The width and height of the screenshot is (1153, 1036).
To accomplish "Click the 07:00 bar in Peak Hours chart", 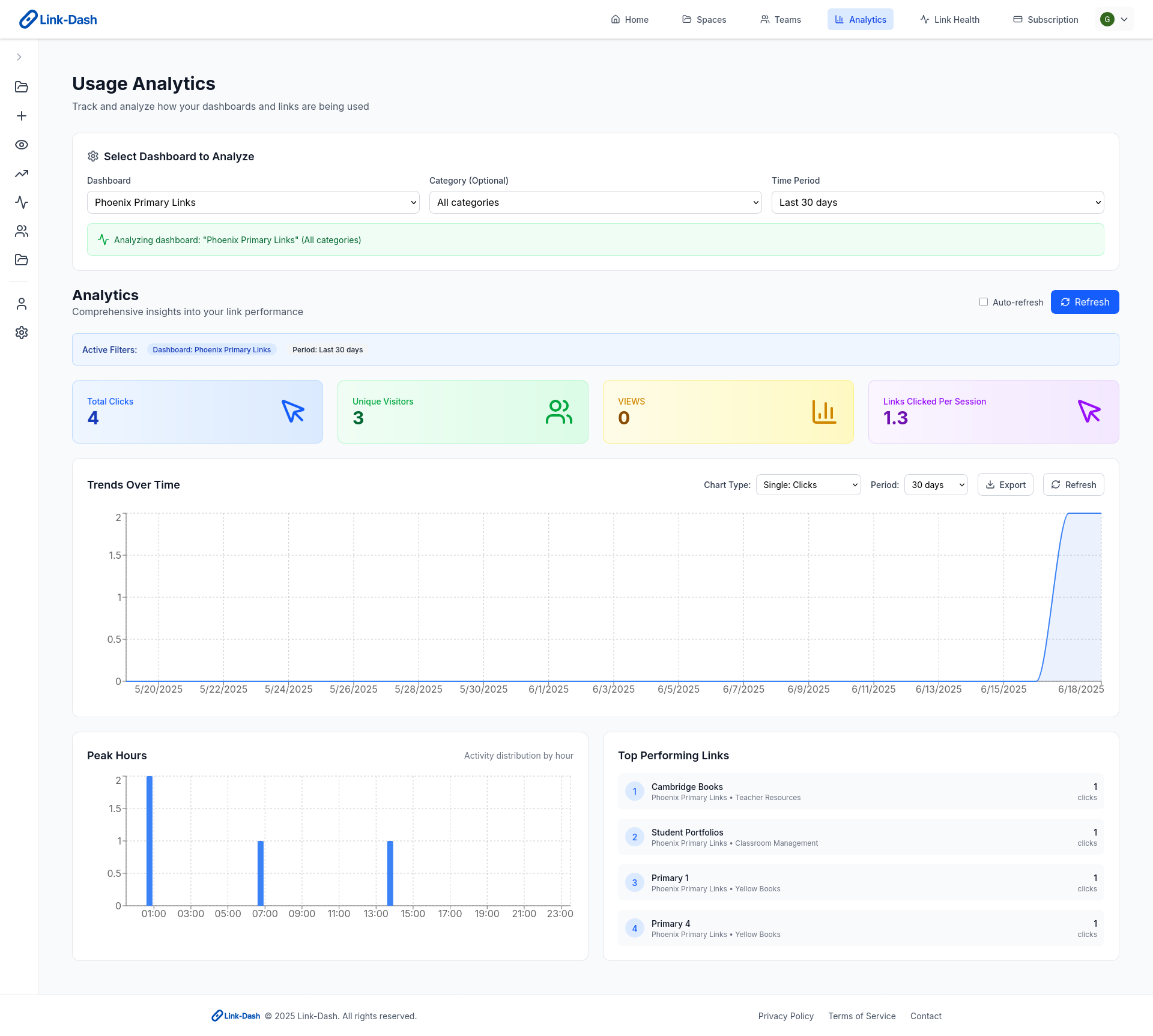I will (261, 873).
